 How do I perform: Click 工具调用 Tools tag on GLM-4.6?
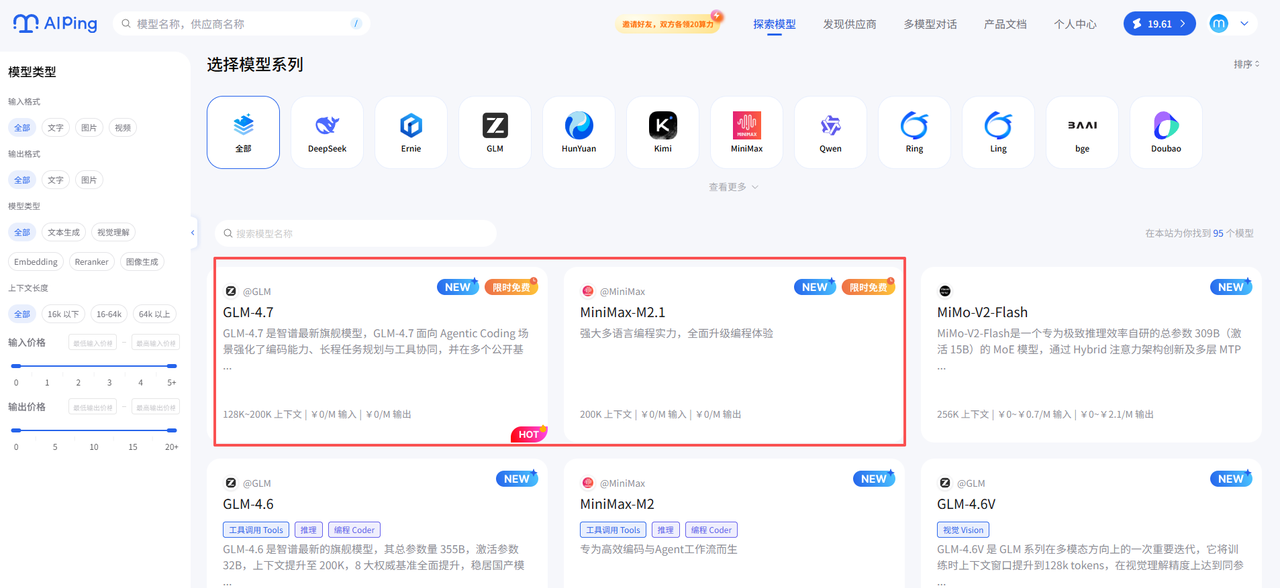click(x=256, y=530)
